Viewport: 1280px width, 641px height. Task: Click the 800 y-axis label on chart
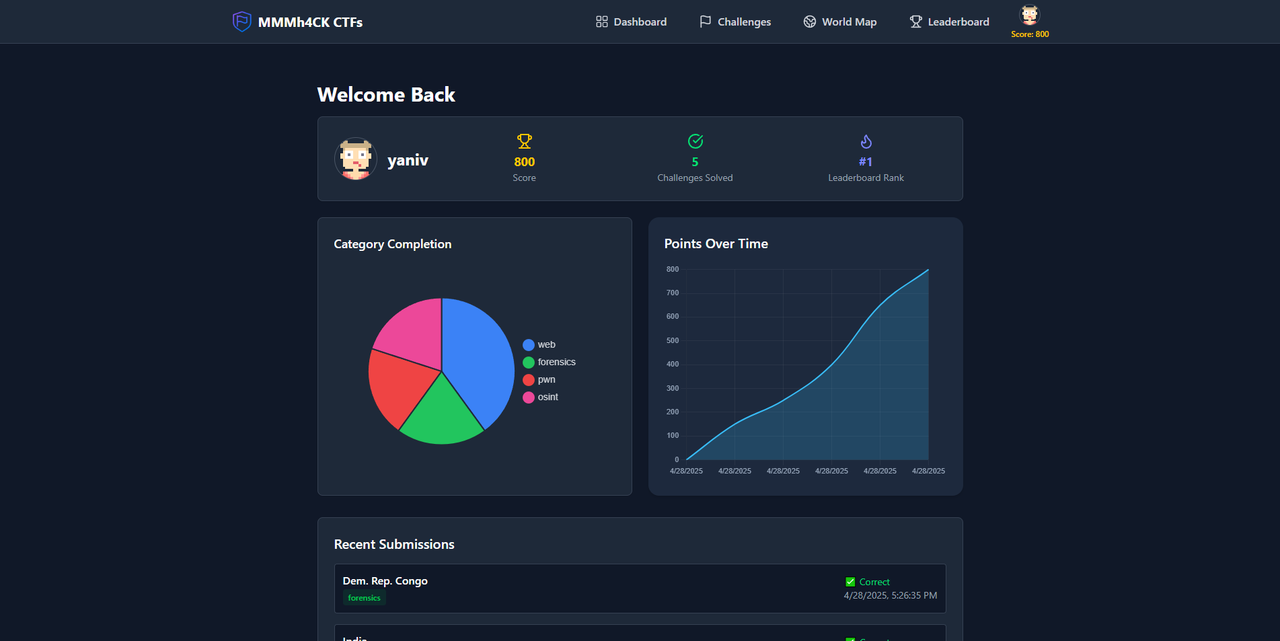672,269
